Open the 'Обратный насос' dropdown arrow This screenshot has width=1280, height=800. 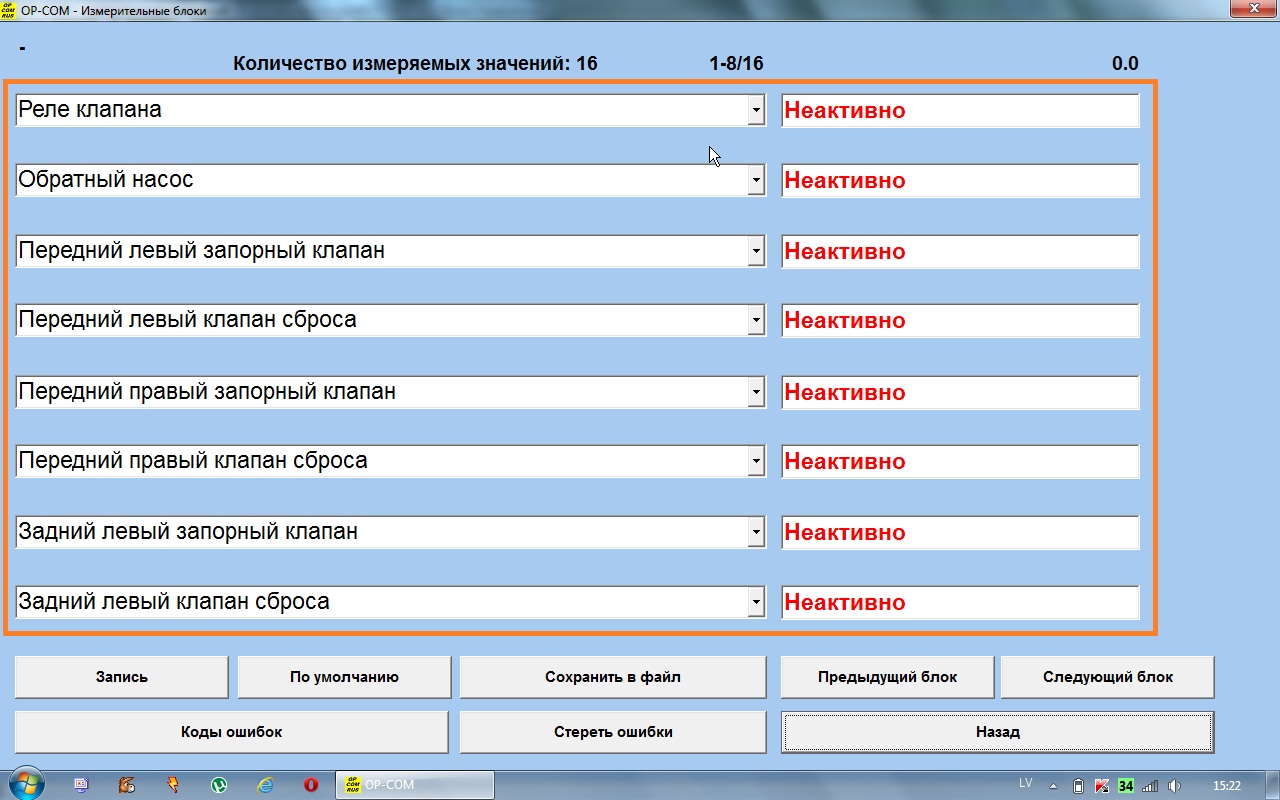[x=756, y=181]
